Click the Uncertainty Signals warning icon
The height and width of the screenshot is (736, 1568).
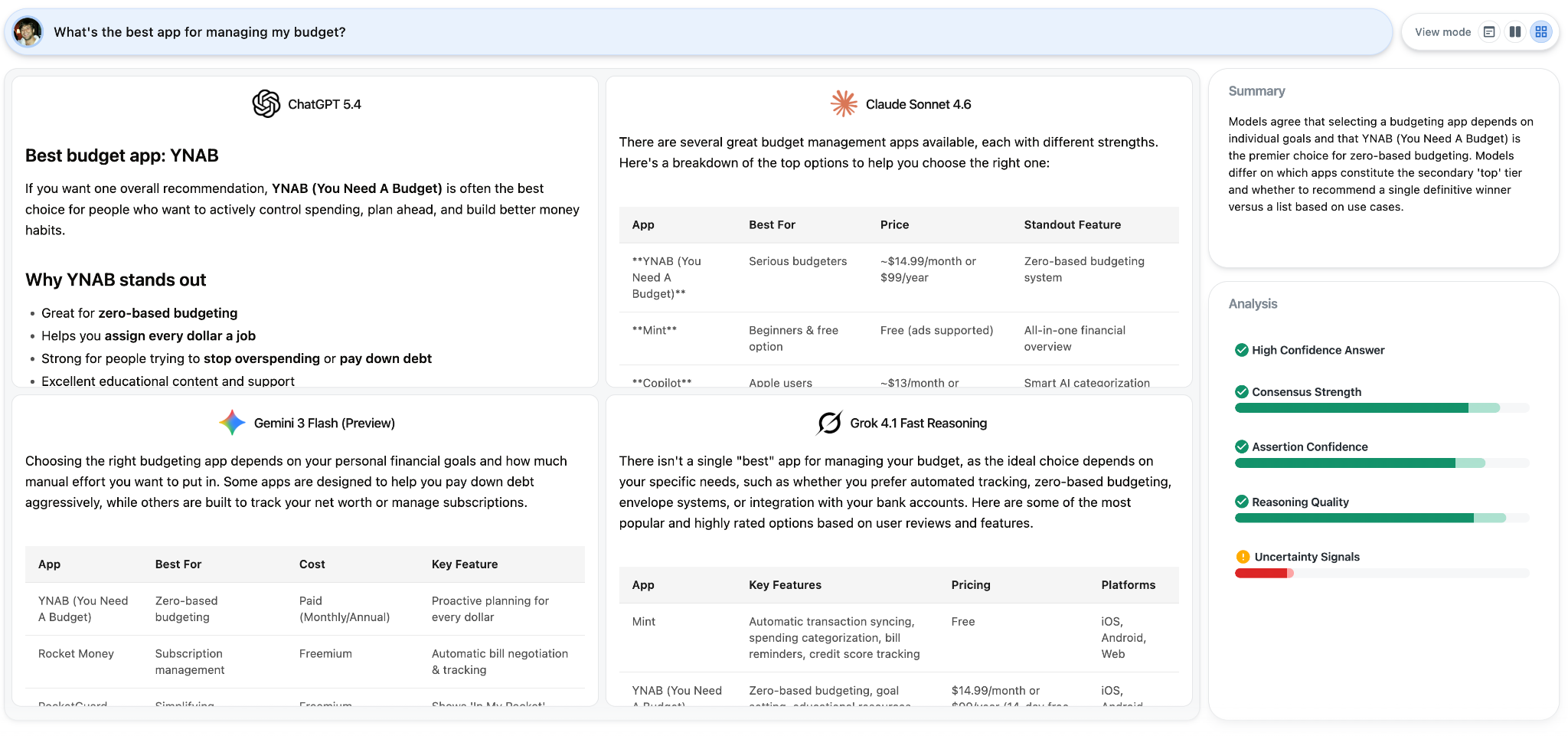point(1243,557)
